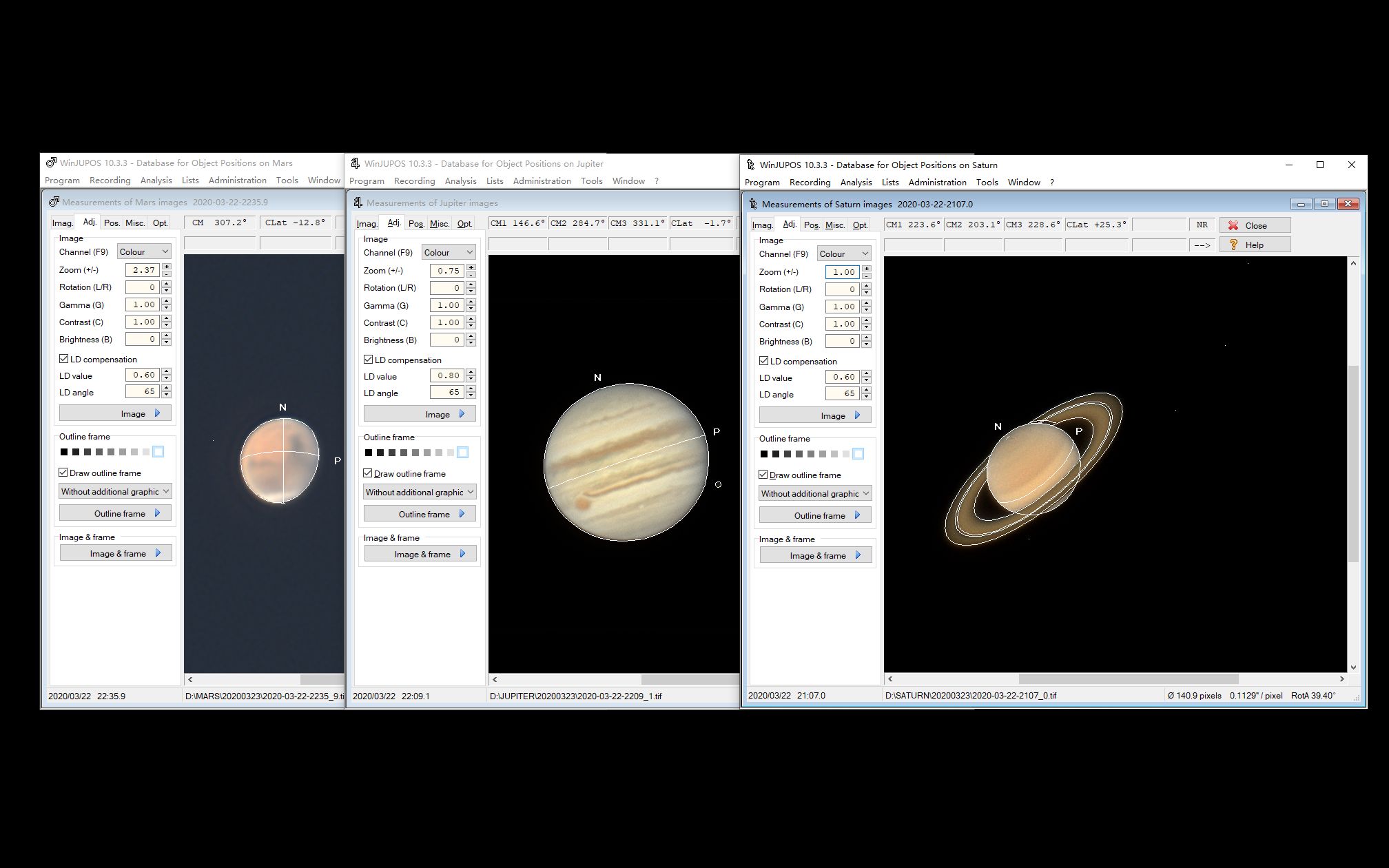Click the Saturn measurements subwindow icon
The width and height of the screenshot is (1389, 868).
753,204
